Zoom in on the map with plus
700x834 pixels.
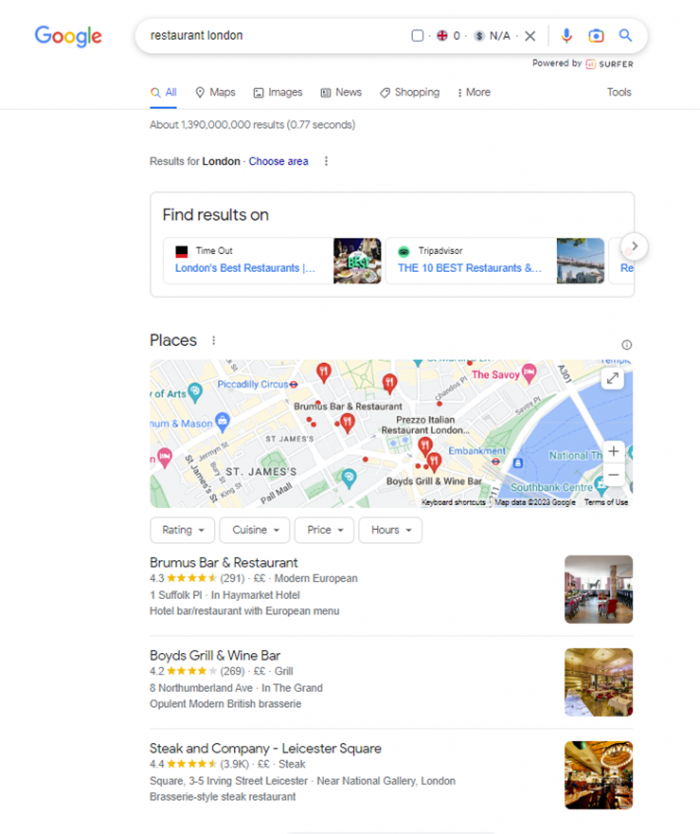613,451
